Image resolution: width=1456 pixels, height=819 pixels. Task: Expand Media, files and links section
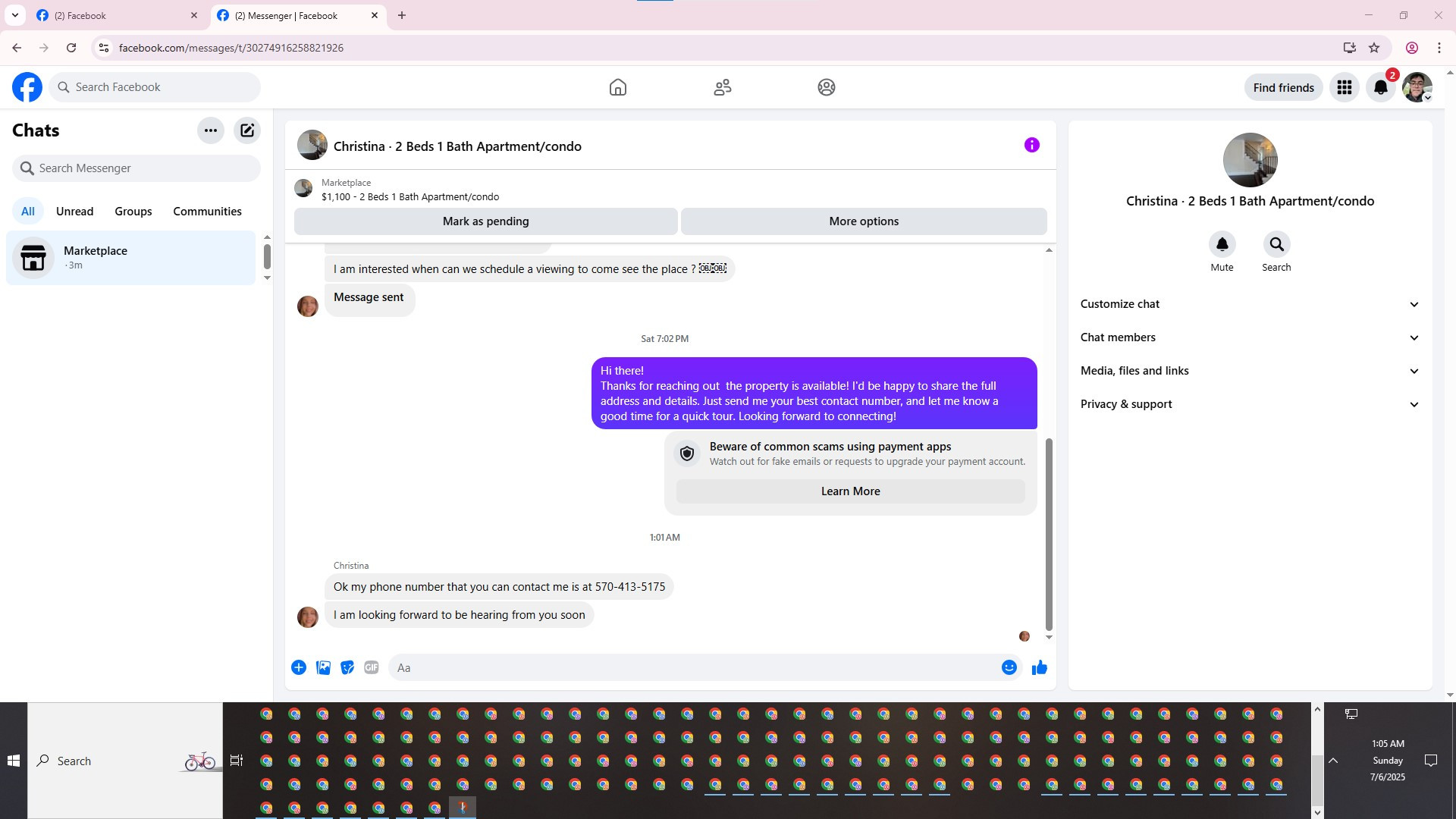pos(1249,371)
